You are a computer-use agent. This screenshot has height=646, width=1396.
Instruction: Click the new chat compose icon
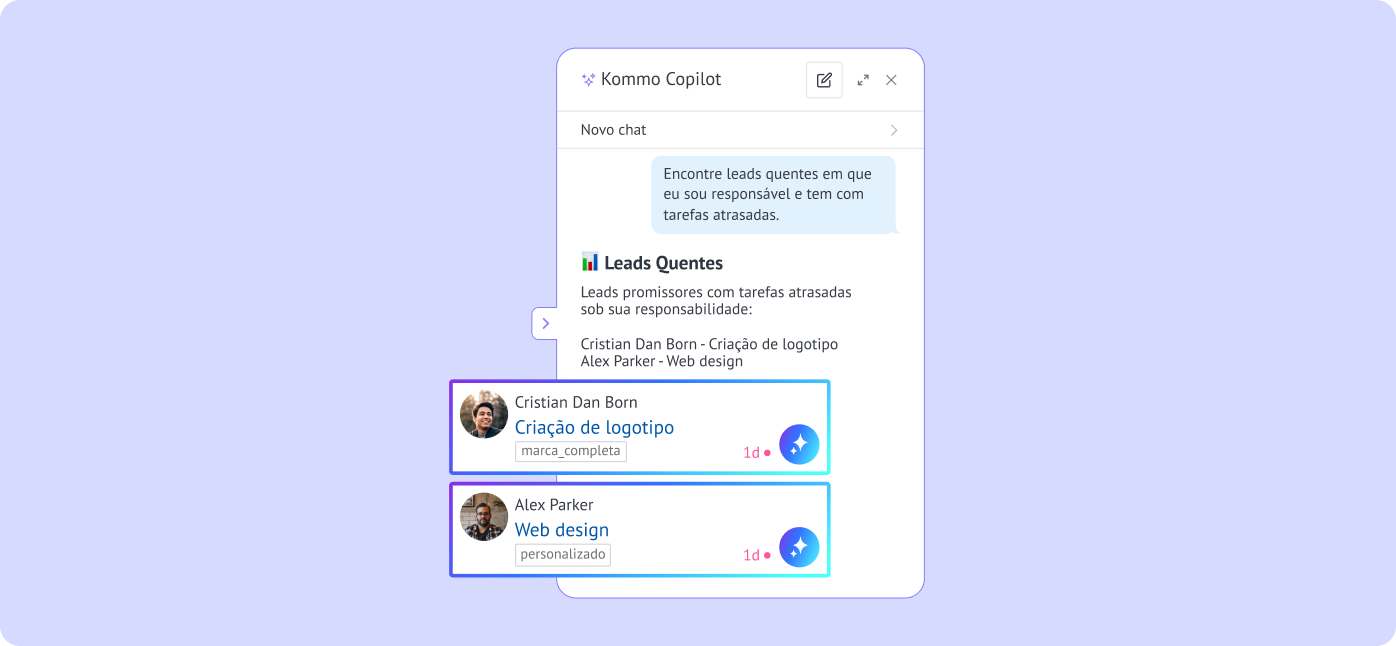point(824,80)
